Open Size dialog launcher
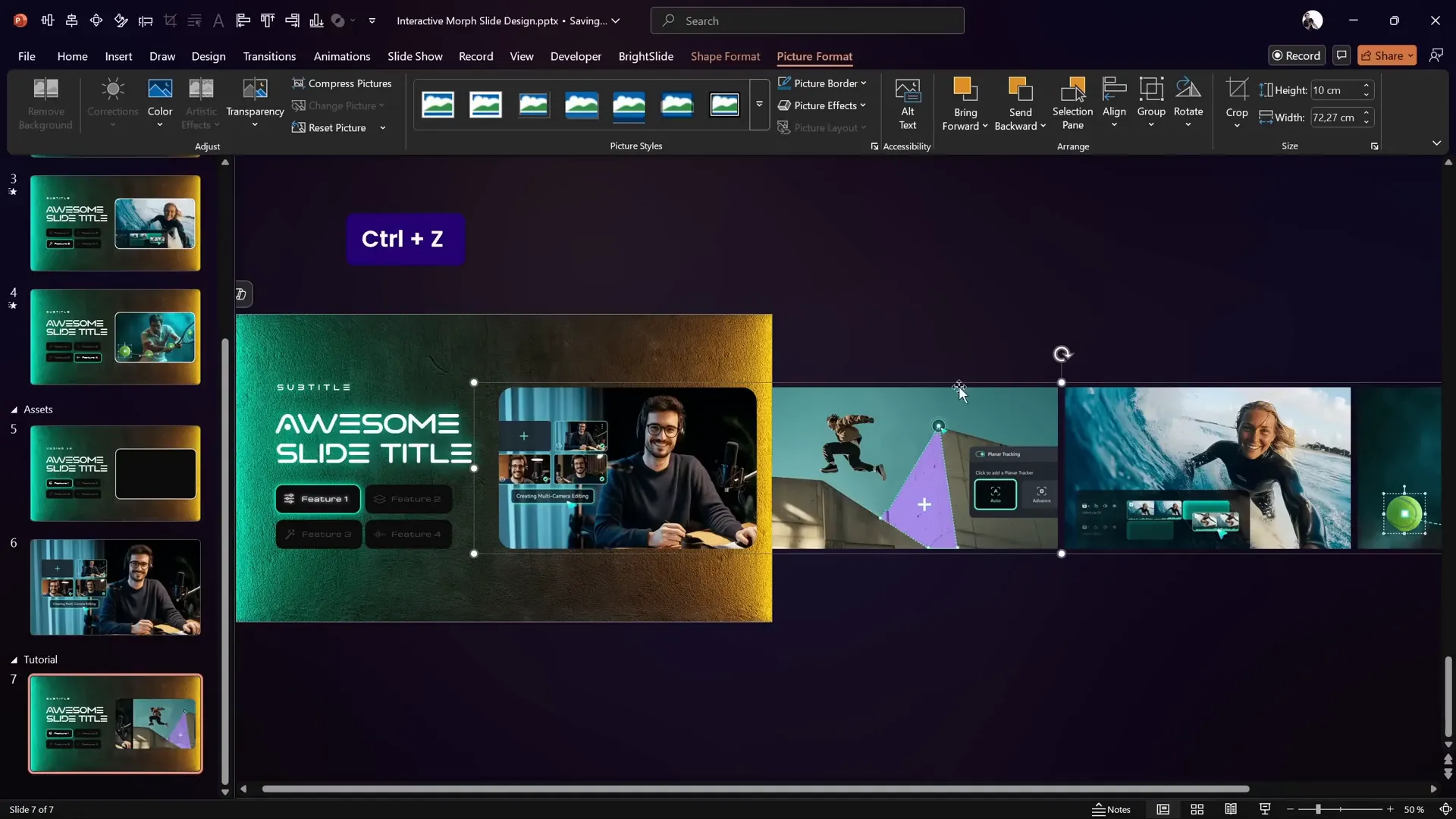 pos(1374,146)
